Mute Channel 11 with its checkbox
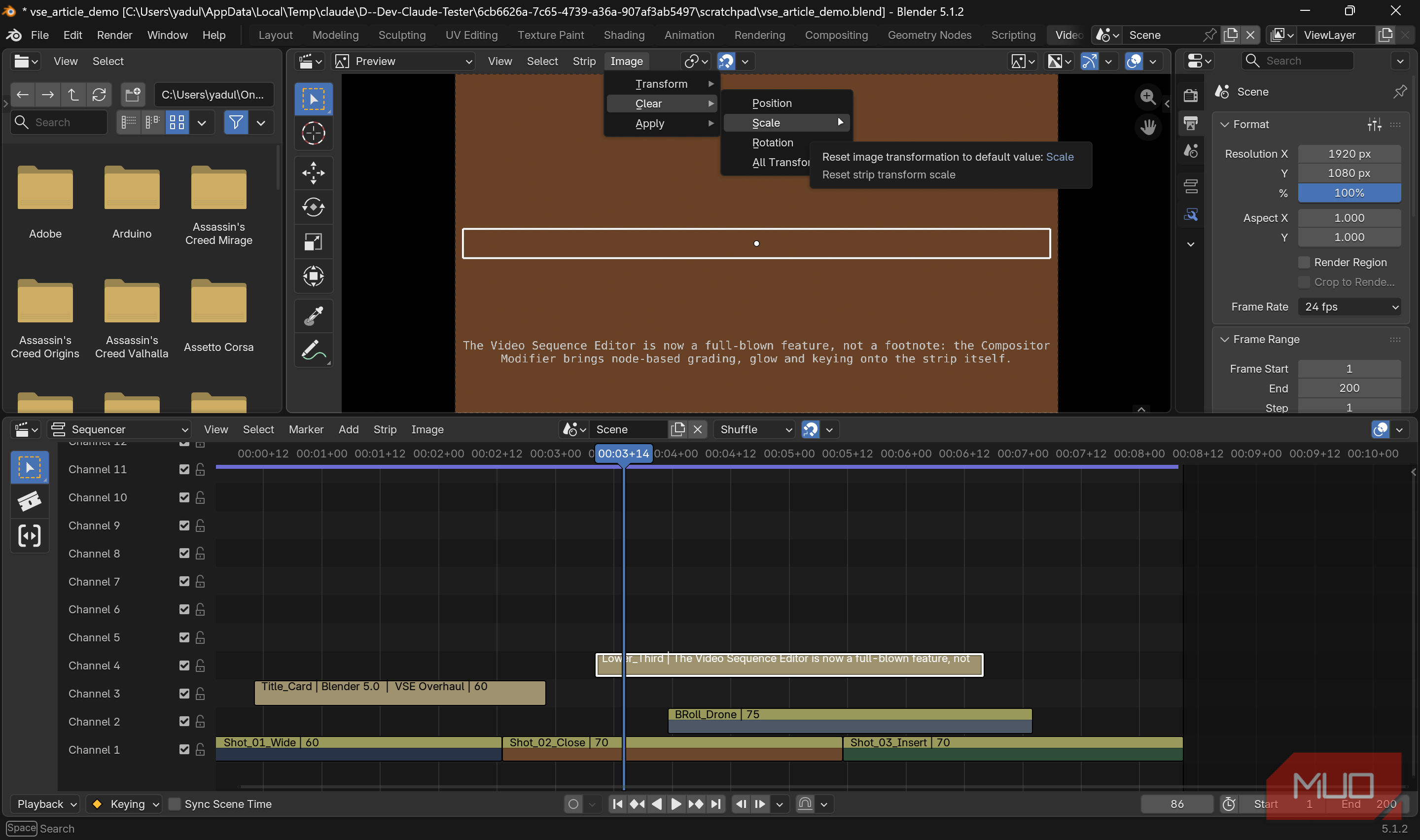The height and width of the screenshot is (840, 1420). coord(184,469)
